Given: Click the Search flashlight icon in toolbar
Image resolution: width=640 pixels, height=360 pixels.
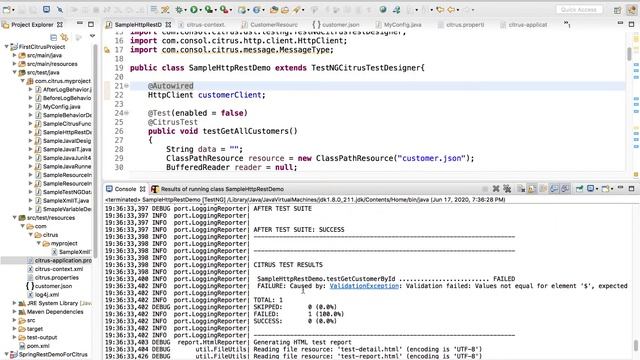Looking at the screenshot, I should click(297, 9).
